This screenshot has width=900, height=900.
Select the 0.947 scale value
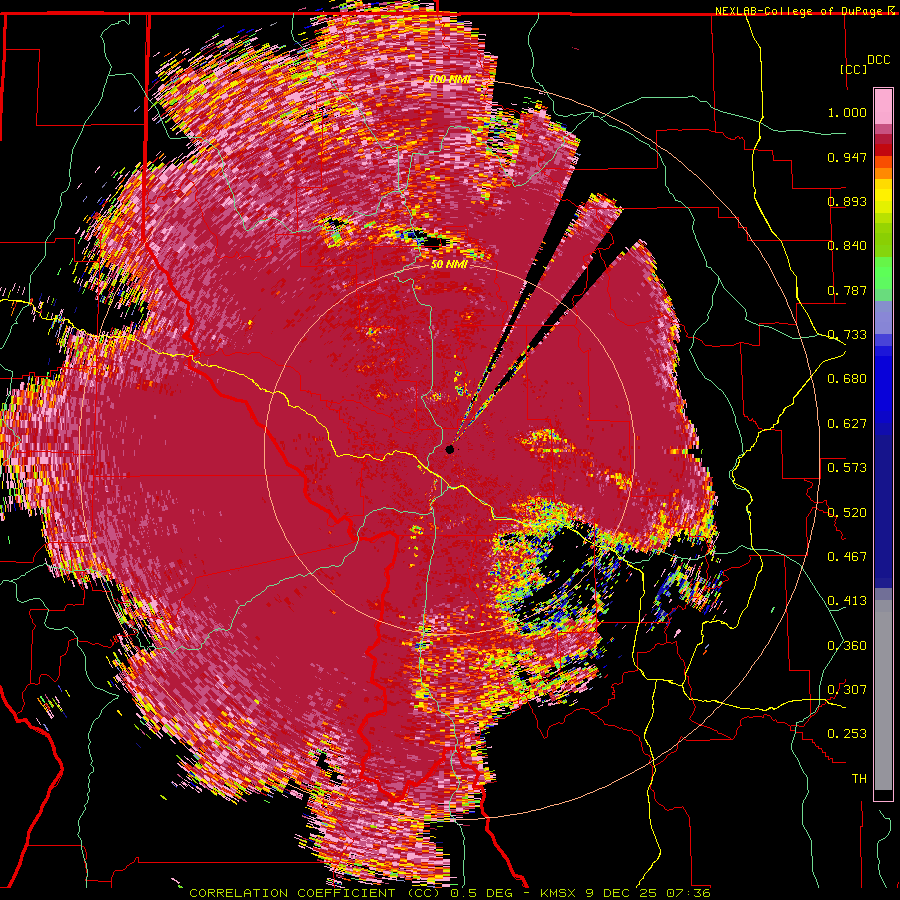(x=847, y=157)
